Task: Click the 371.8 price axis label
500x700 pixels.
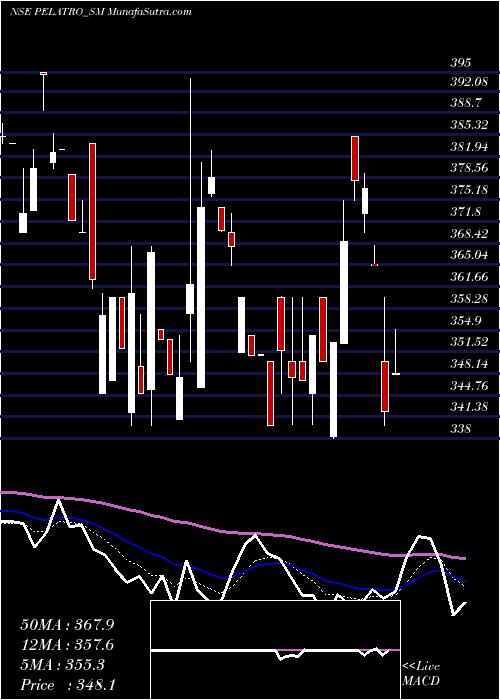Action: [465, 212]
